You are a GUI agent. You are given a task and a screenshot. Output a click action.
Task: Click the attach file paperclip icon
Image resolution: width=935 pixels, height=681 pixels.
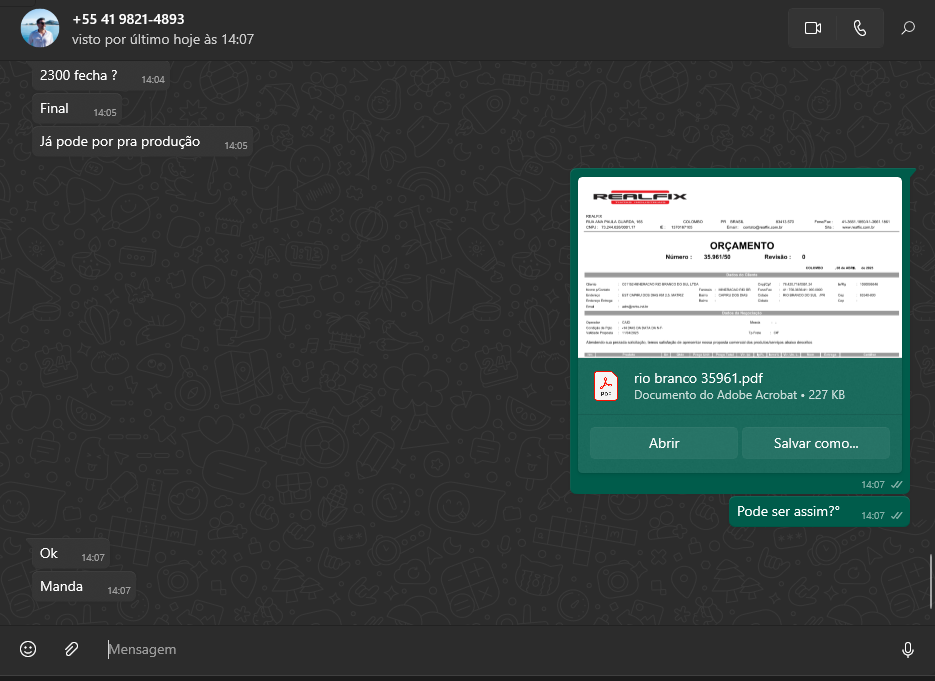pos(71,649)
